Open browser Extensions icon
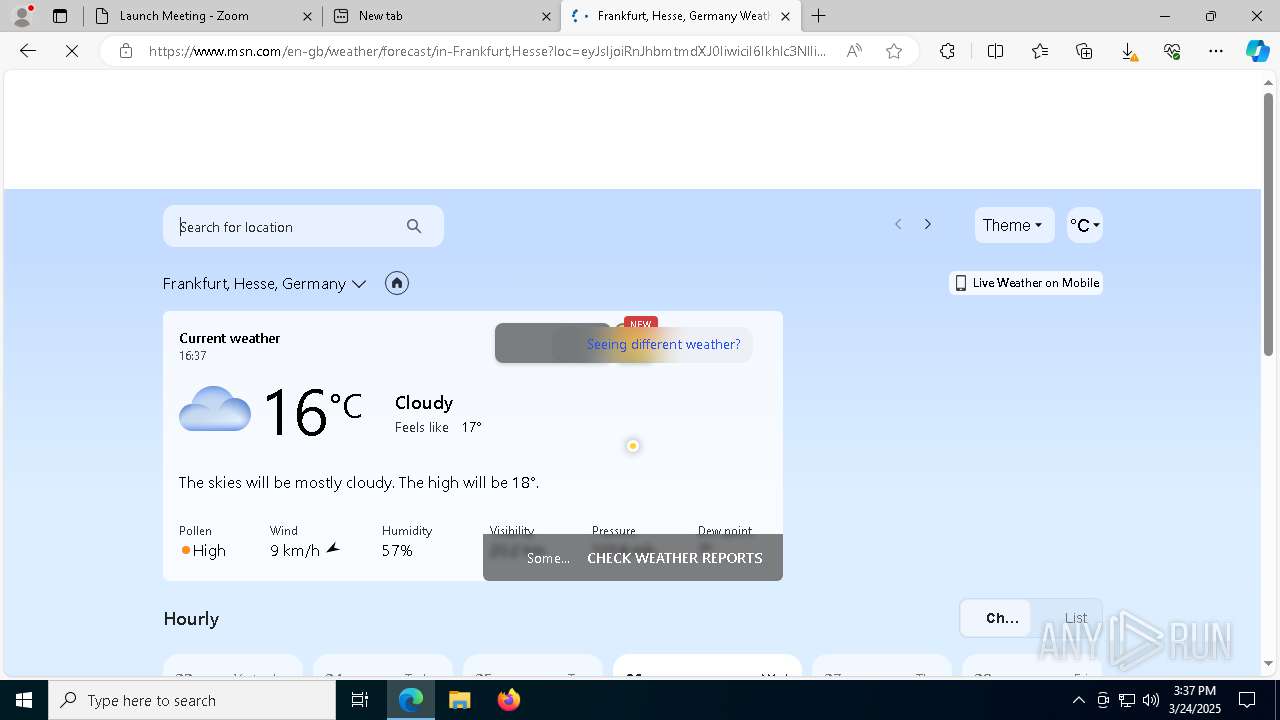Screen dimensions: 1280x720 point(947,51)
